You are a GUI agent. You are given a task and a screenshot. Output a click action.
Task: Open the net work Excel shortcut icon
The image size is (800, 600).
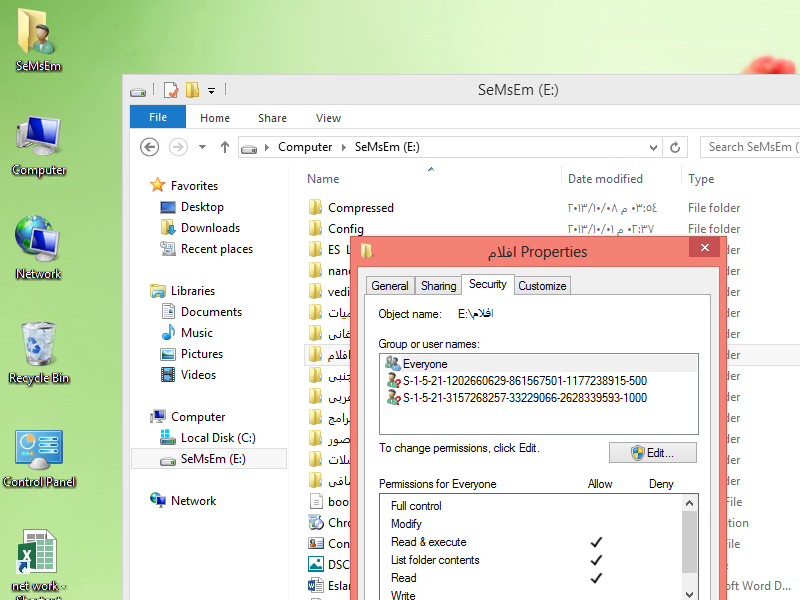39,564
